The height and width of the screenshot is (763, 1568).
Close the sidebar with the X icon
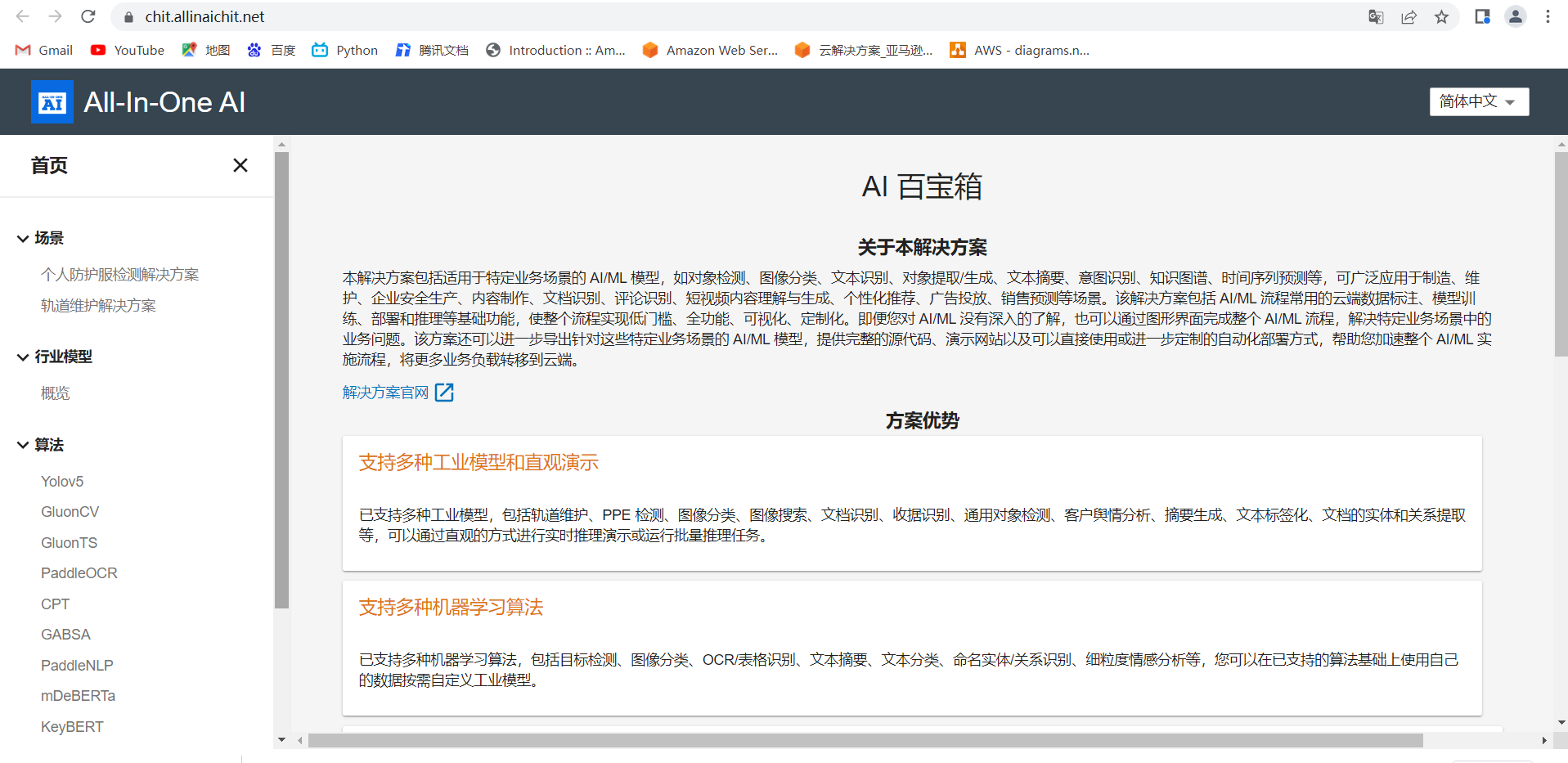tap(240, 165)
